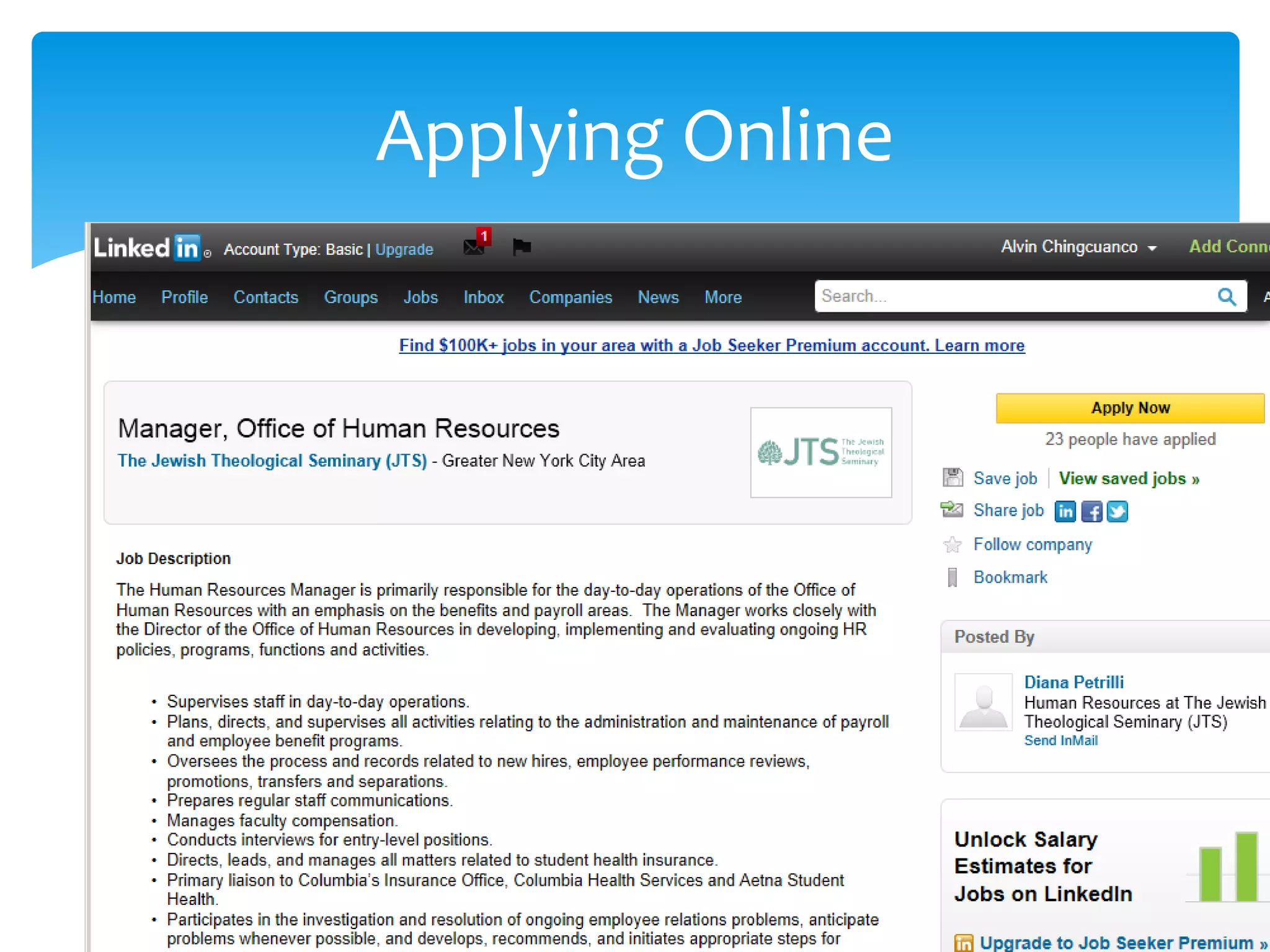Open The Jewish Theological Seminary (JTS) link
Screen dimensions: 1270x952
272,461
